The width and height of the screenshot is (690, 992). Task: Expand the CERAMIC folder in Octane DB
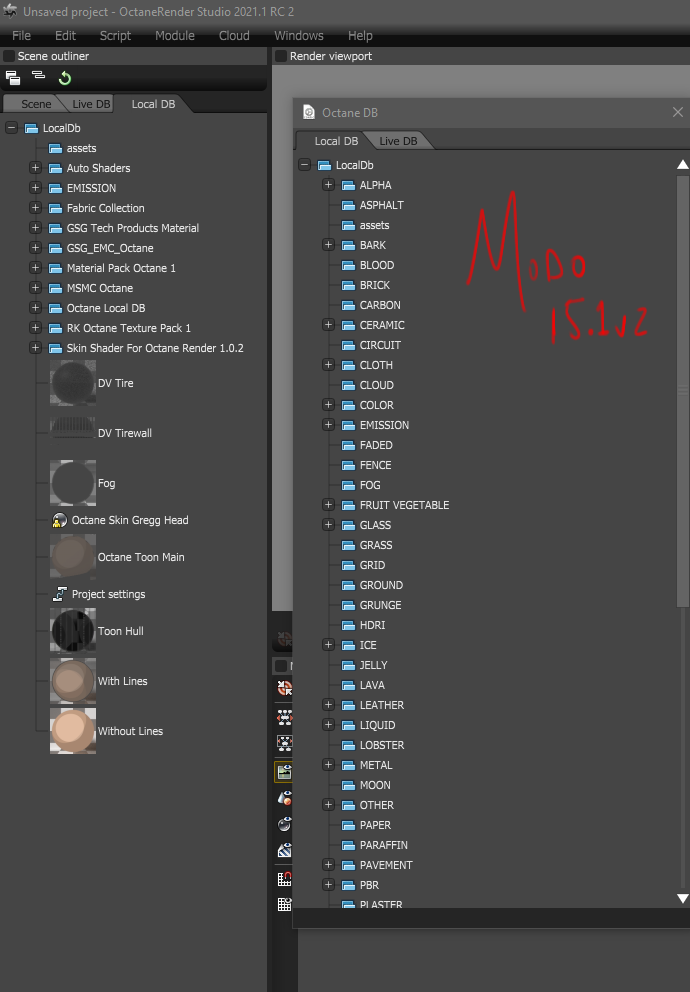pos(328,325)
